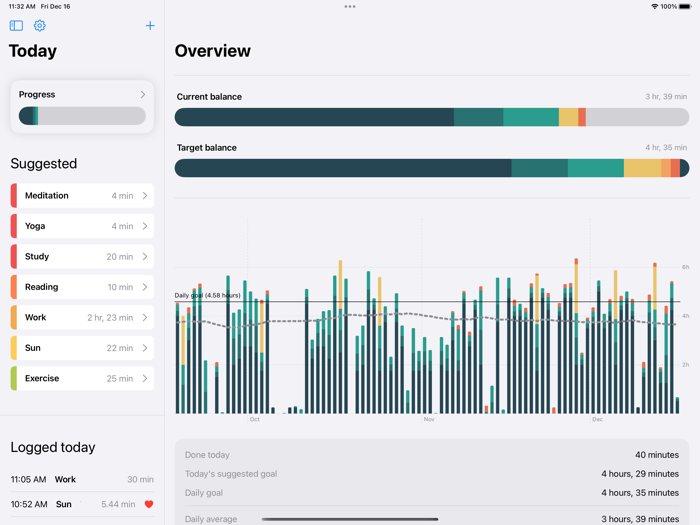Tap the Suggested section heading
The image size is (700, 525).
point(44,163)
